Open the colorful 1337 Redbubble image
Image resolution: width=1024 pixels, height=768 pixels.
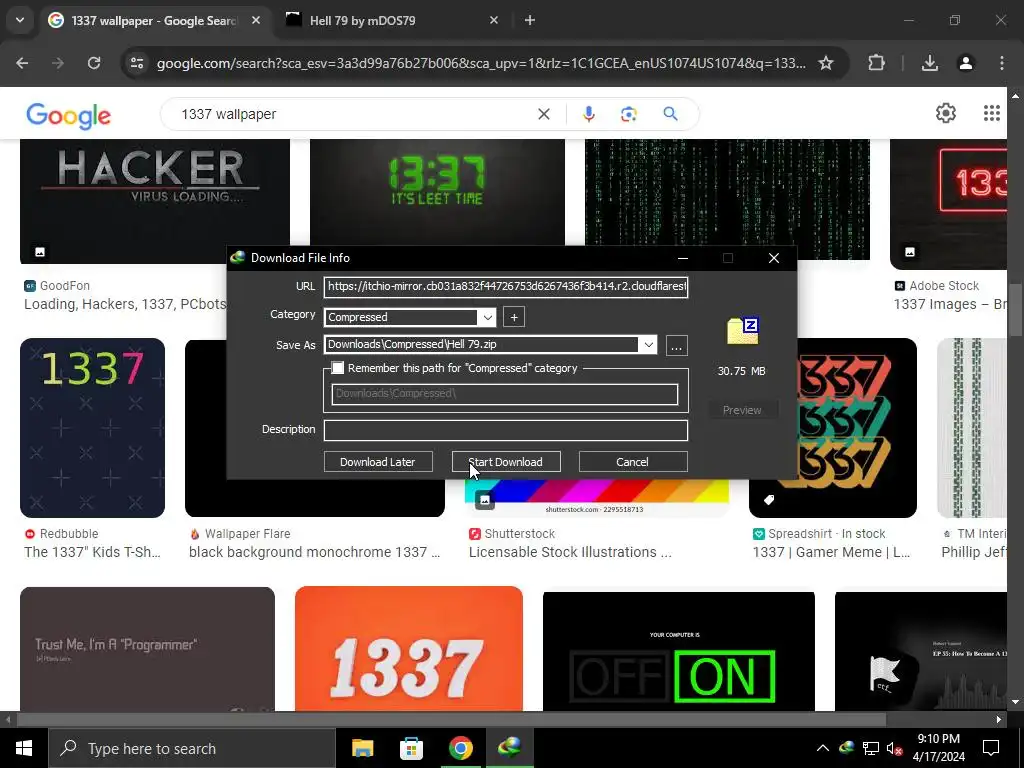click(92, 428)
